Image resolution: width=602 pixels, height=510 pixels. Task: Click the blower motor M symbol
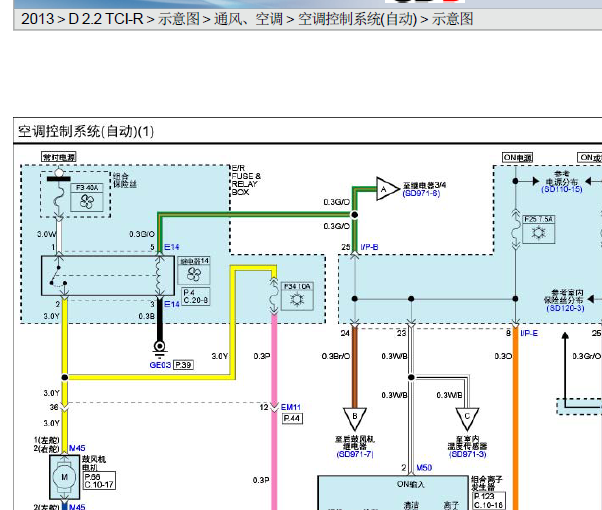pyautogui.click(x=64, y=477)
